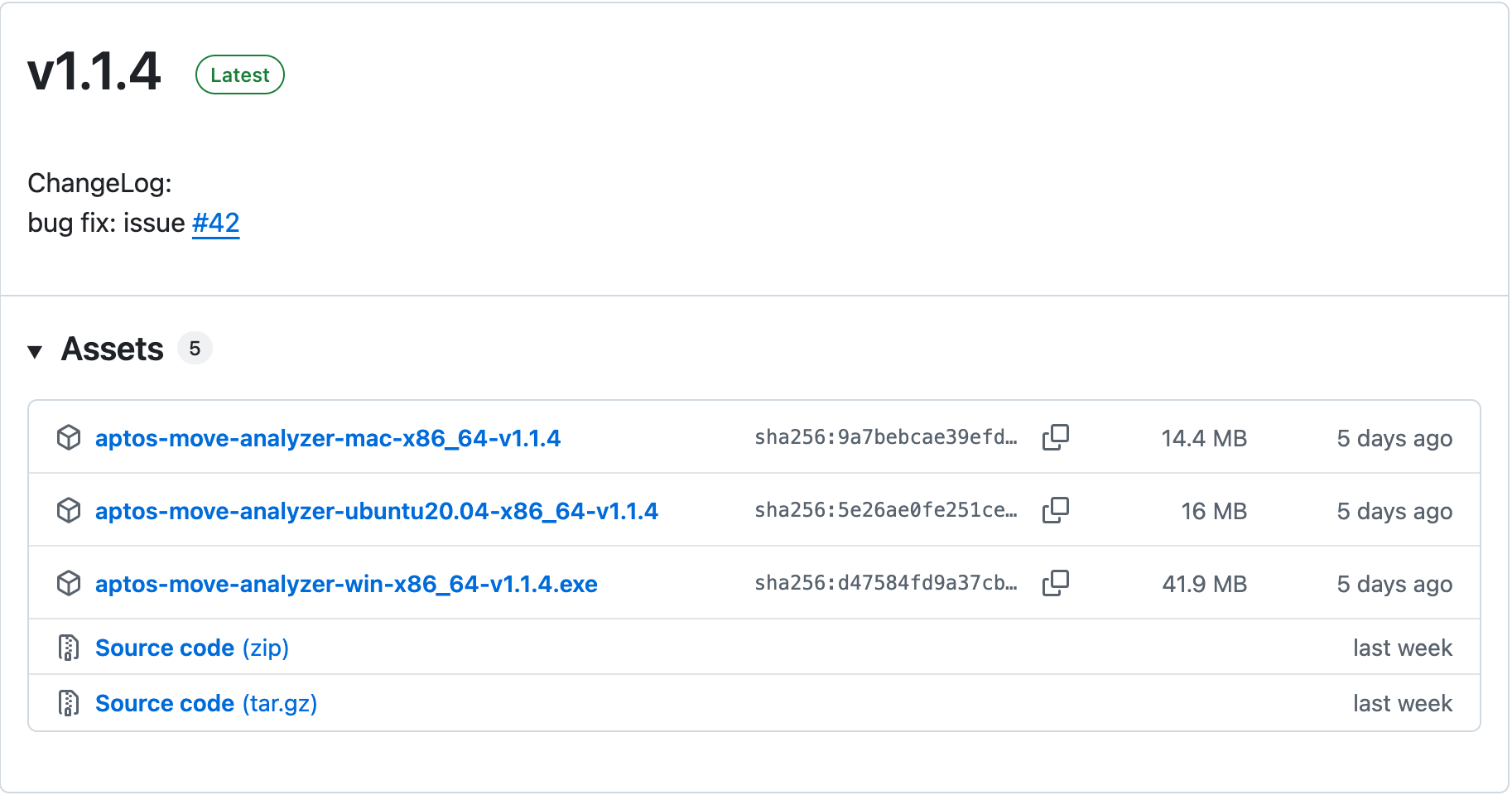Click package icon beside mac-x86_64 asset
This screenshot has height=795, width=1512.
69,437
